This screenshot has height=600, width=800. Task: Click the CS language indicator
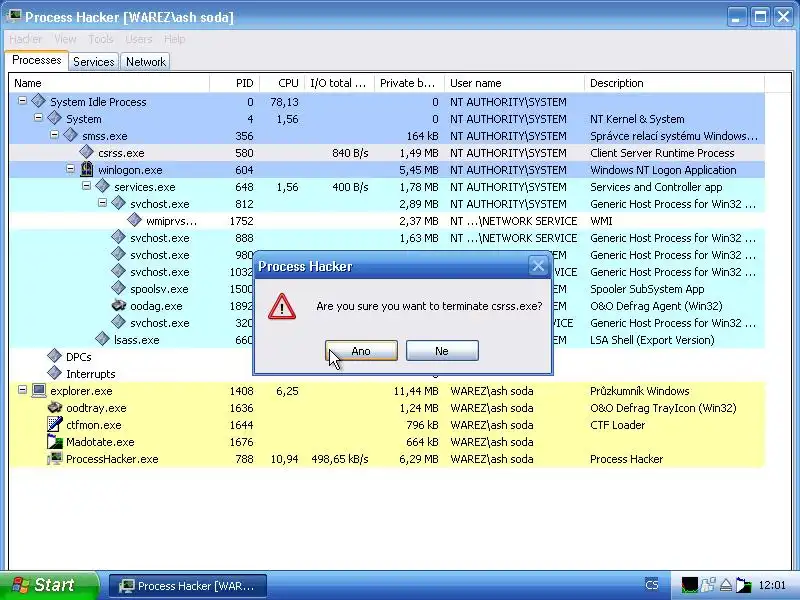[652, 585]
